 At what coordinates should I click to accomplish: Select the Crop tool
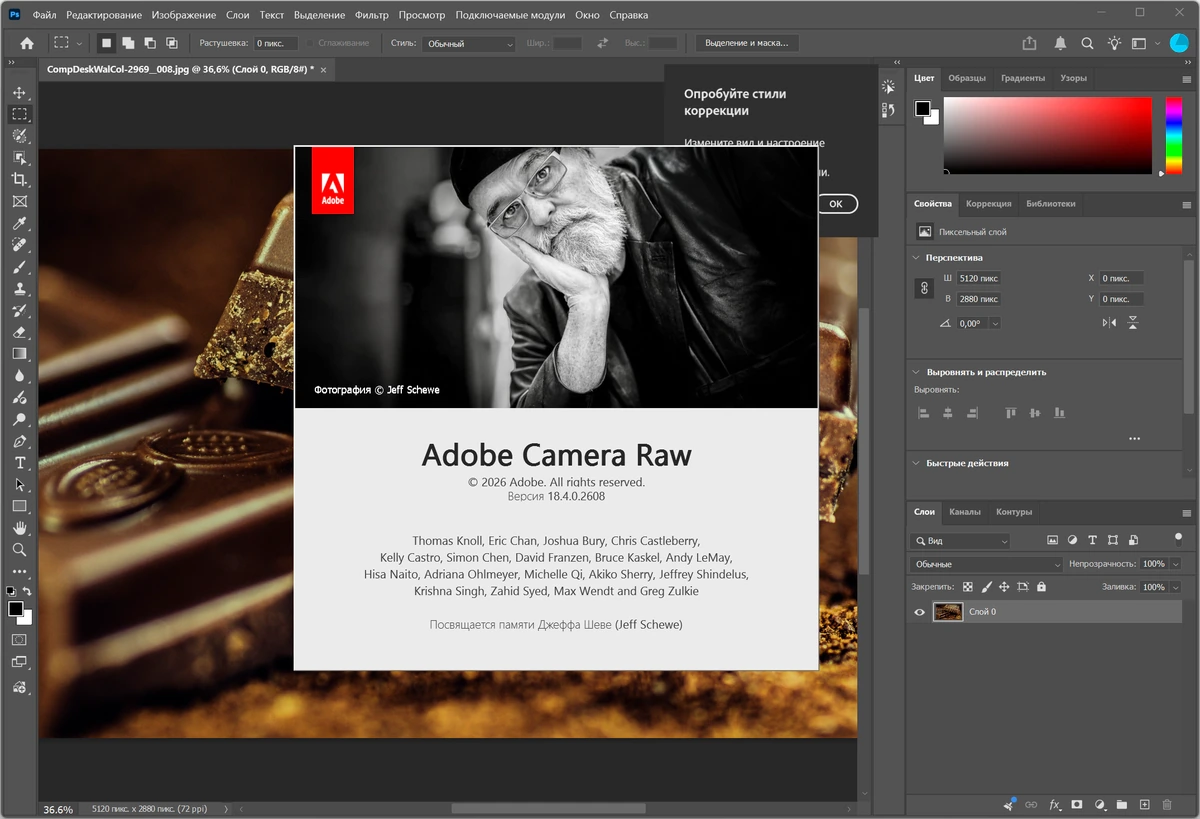tap(19, 179)
